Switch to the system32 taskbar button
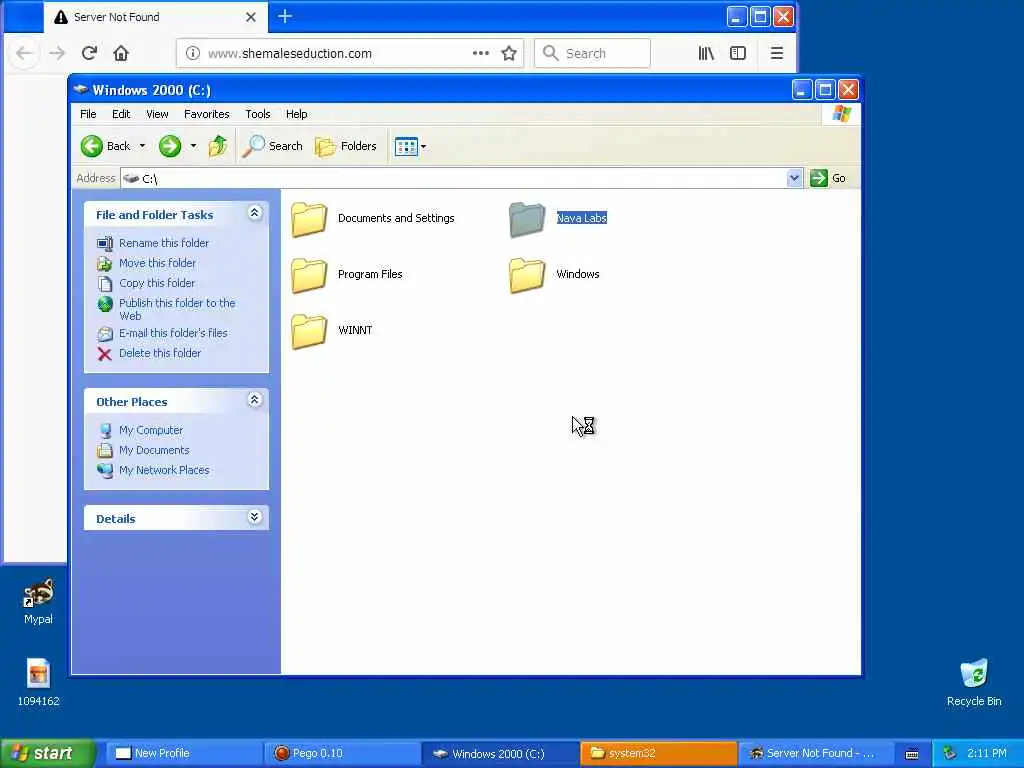Viewport: 1024px width, 768px height. click(658, 753)
